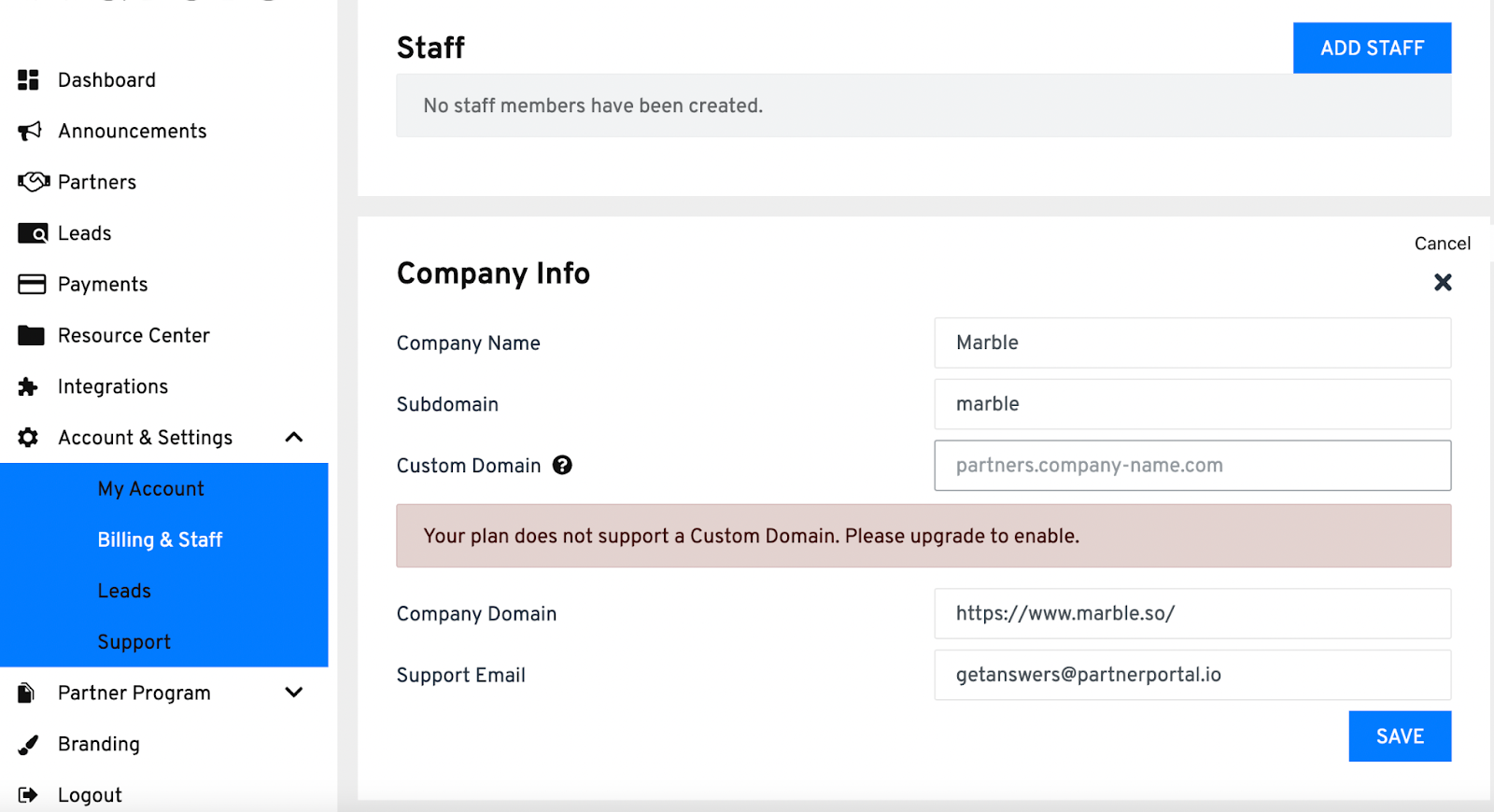Click the SAVE button
The image size is (1494, 812).
point(1399,736)
